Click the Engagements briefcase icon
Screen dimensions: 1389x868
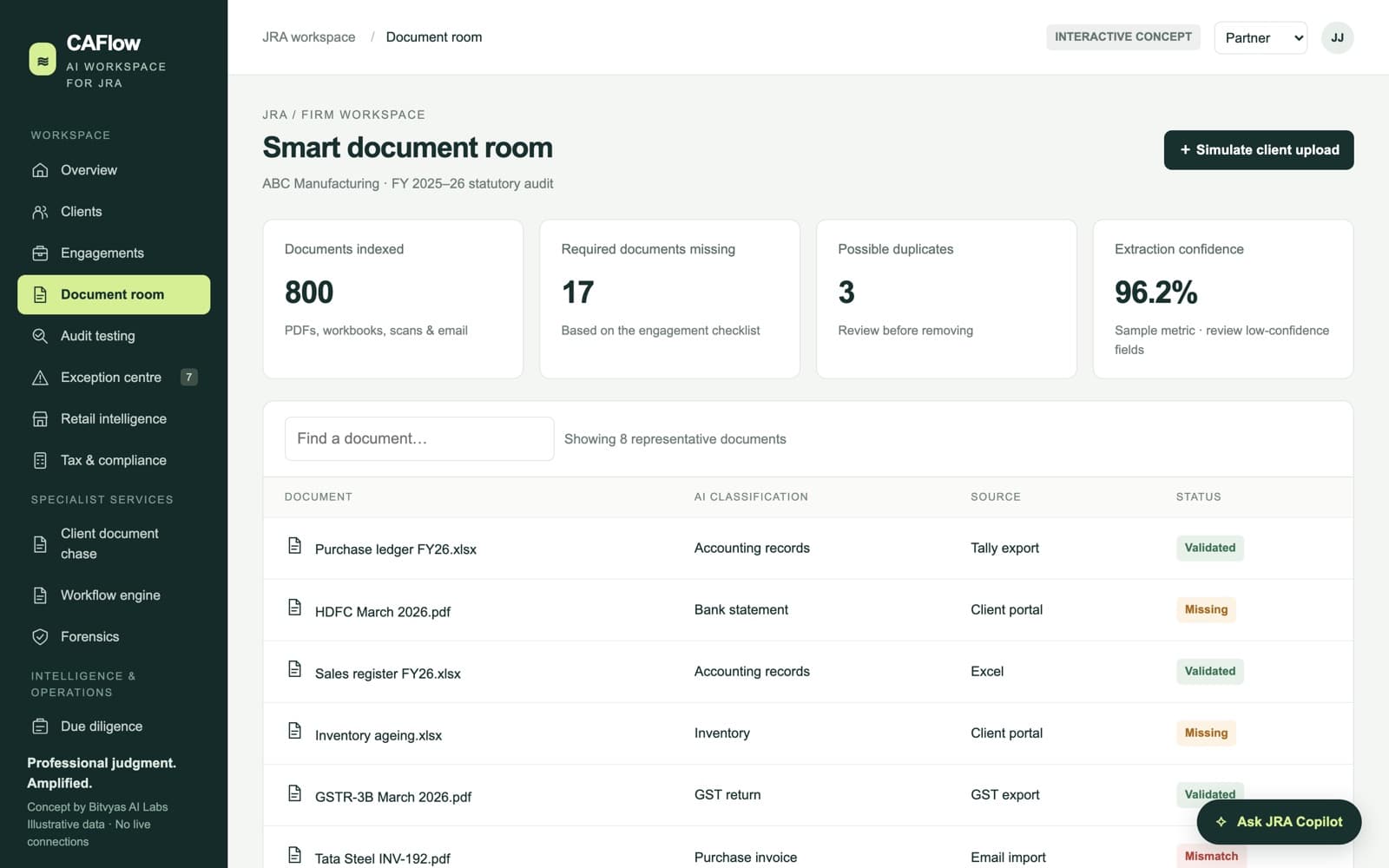[40, 253]
